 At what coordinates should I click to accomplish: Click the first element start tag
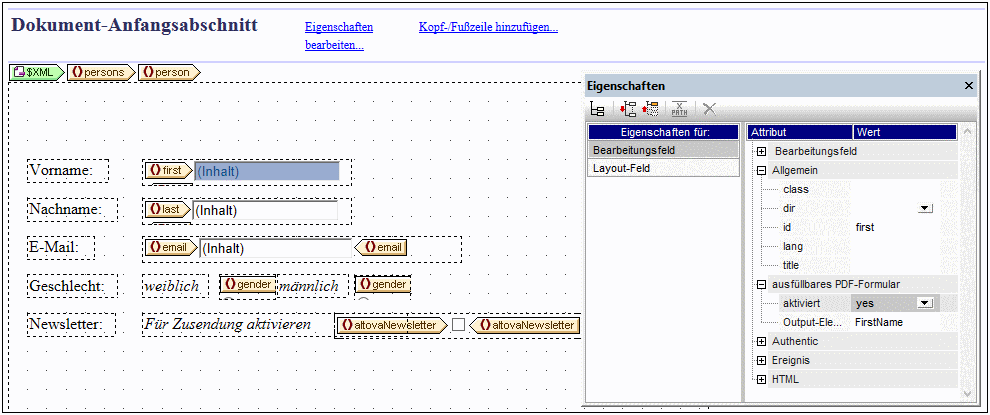(170, 171)
